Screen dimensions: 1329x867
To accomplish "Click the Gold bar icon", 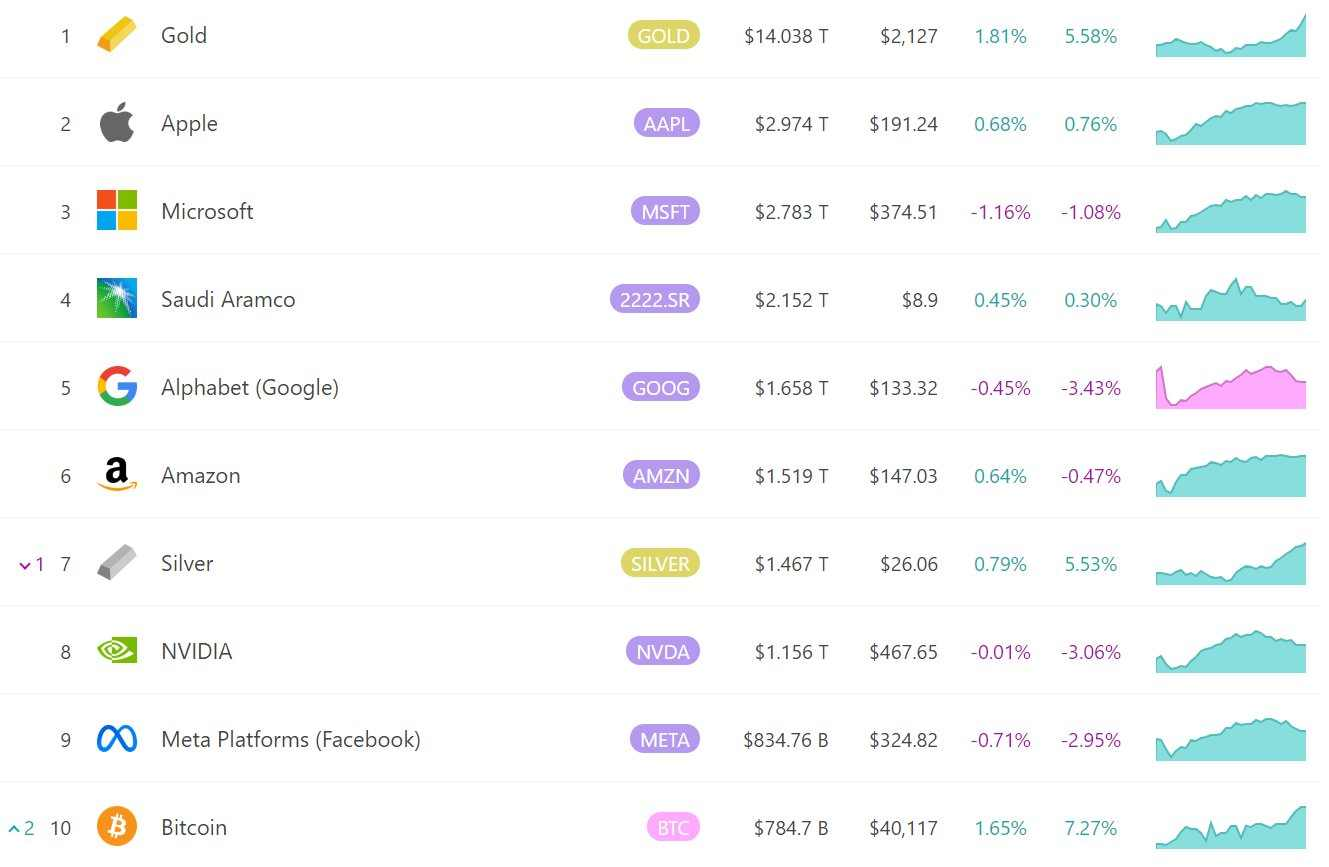I will (116, 36).
